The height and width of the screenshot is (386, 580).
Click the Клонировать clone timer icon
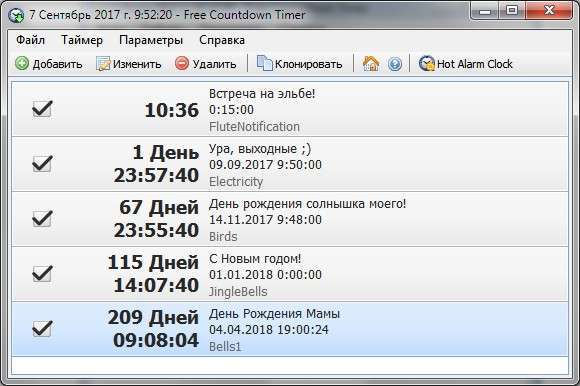coord(264,64)
